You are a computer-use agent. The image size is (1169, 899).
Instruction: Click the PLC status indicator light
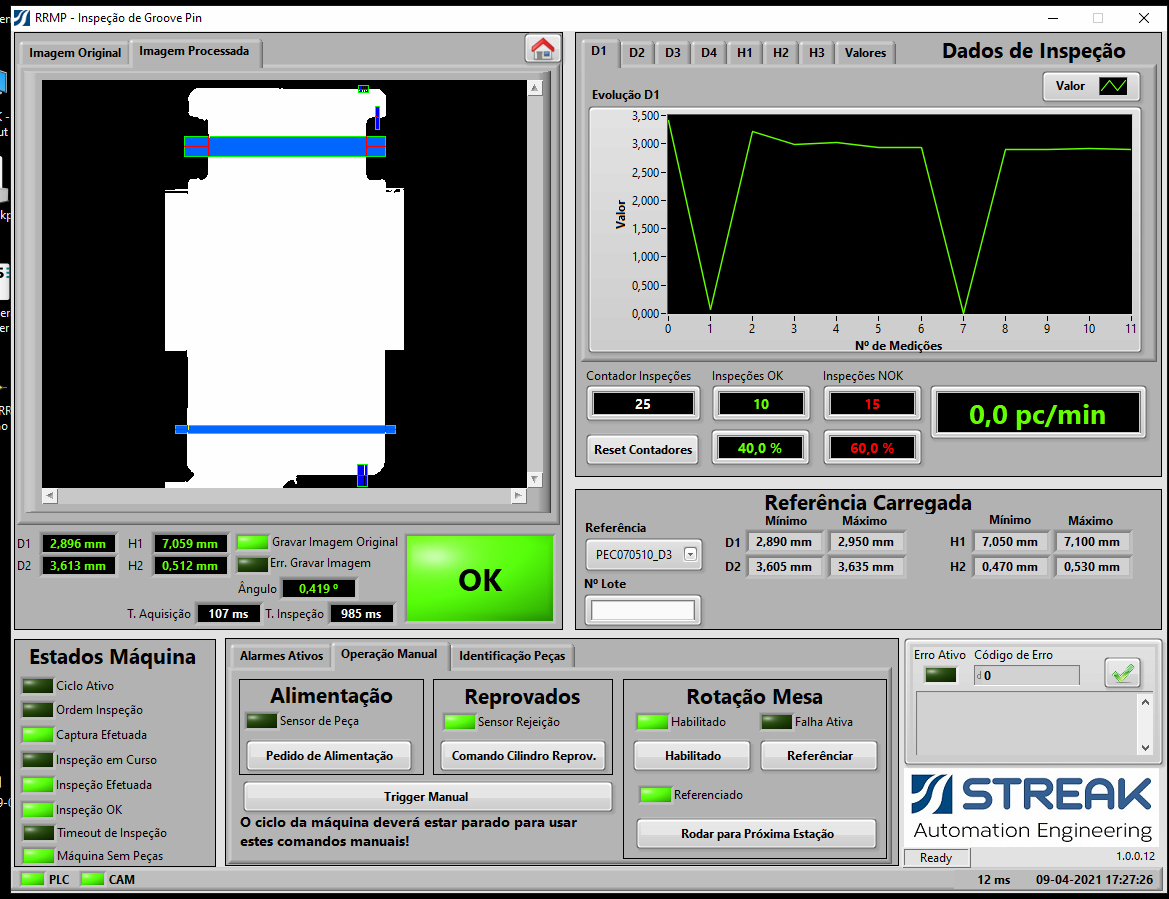[x=32, y=880]
